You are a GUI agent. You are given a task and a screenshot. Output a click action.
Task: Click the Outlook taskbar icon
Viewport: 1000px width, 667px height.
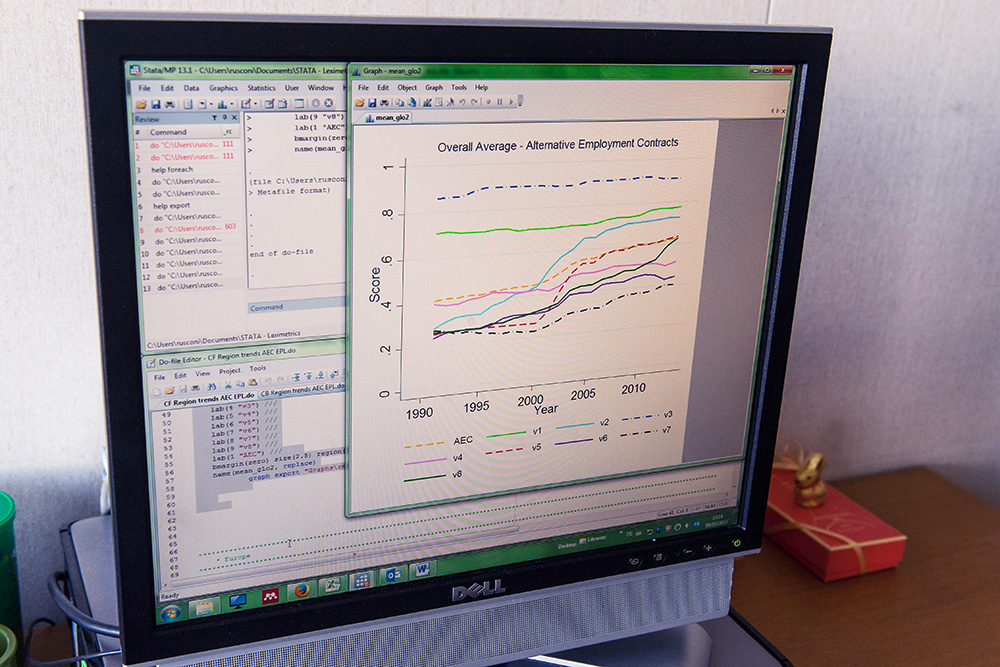(x=393, y=576)
